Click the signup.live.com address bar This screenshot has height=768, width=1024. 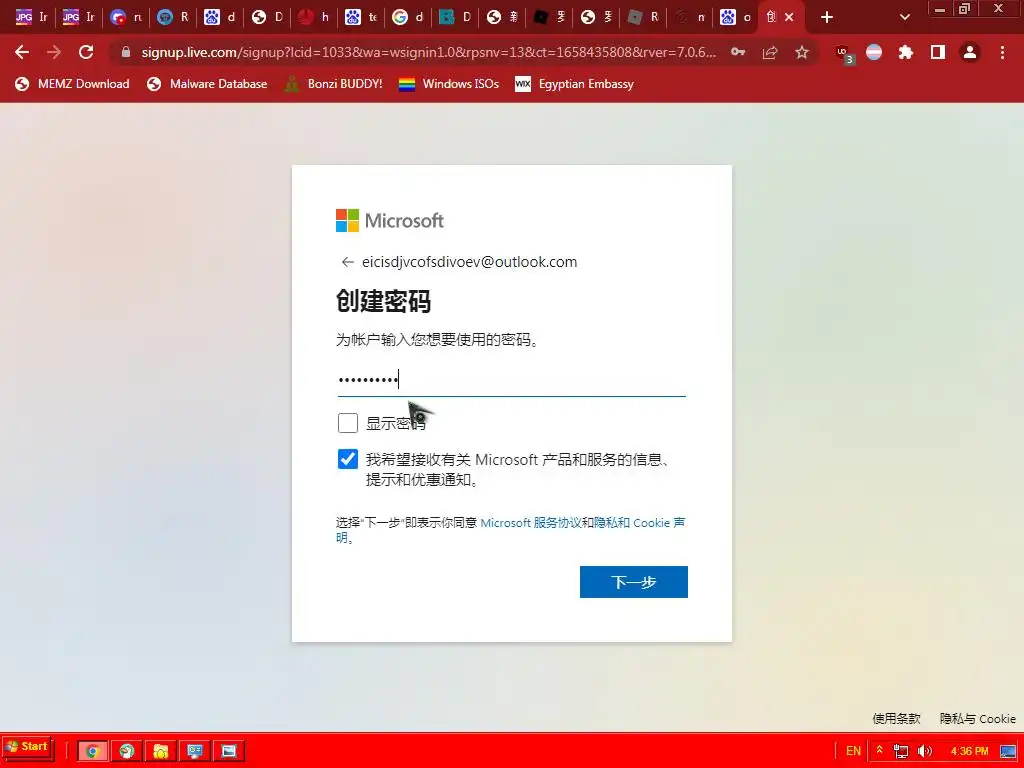(x=428, y=52)
